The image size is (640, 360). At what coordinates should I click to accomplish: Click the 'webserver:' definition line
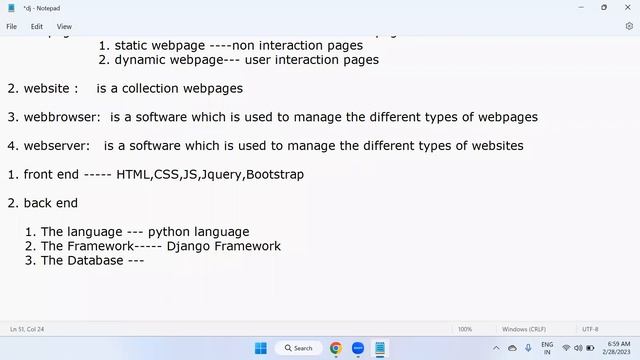265,146
